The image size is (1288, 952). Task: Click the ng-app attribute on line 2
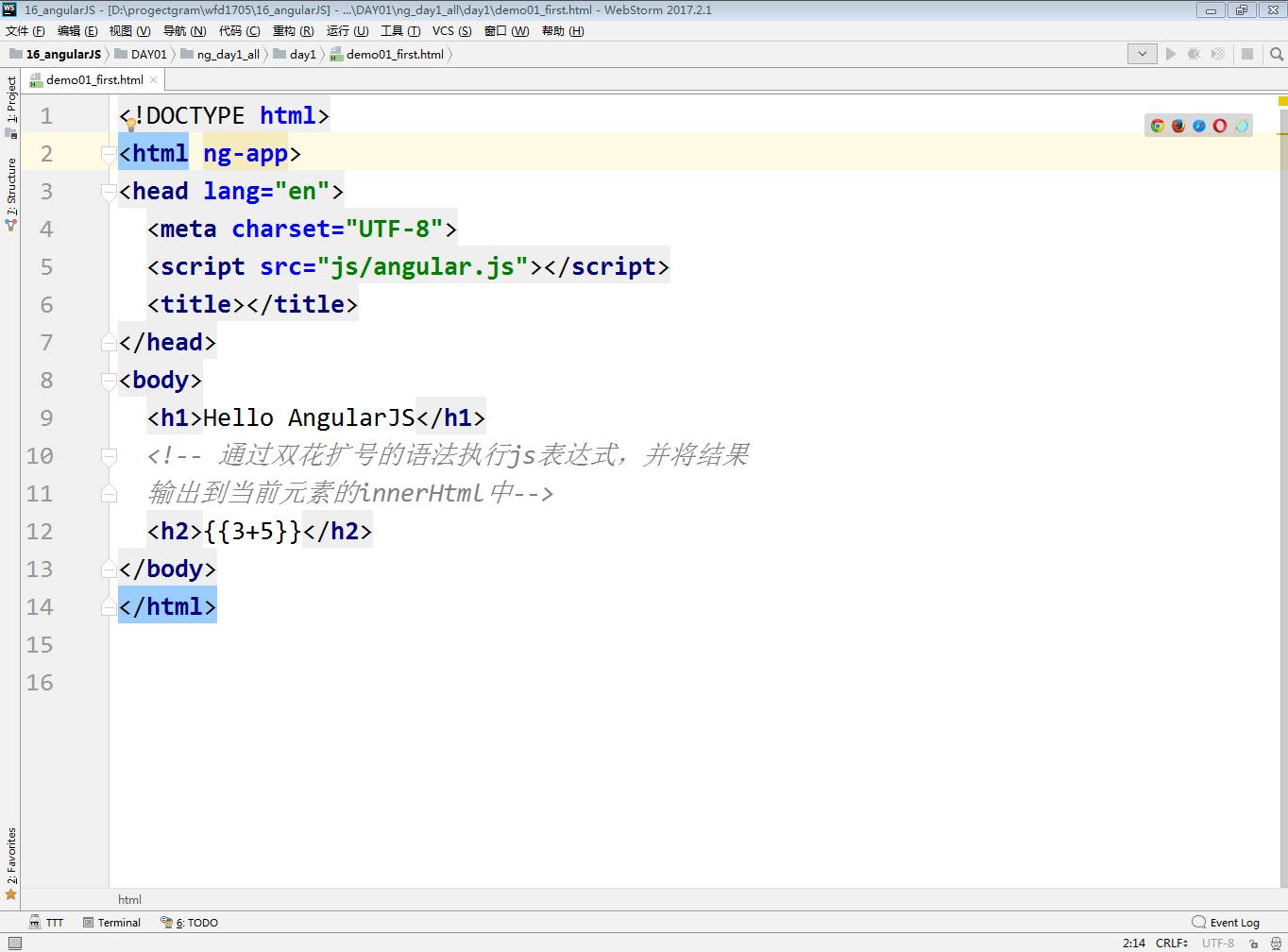(x=246, y=154)
